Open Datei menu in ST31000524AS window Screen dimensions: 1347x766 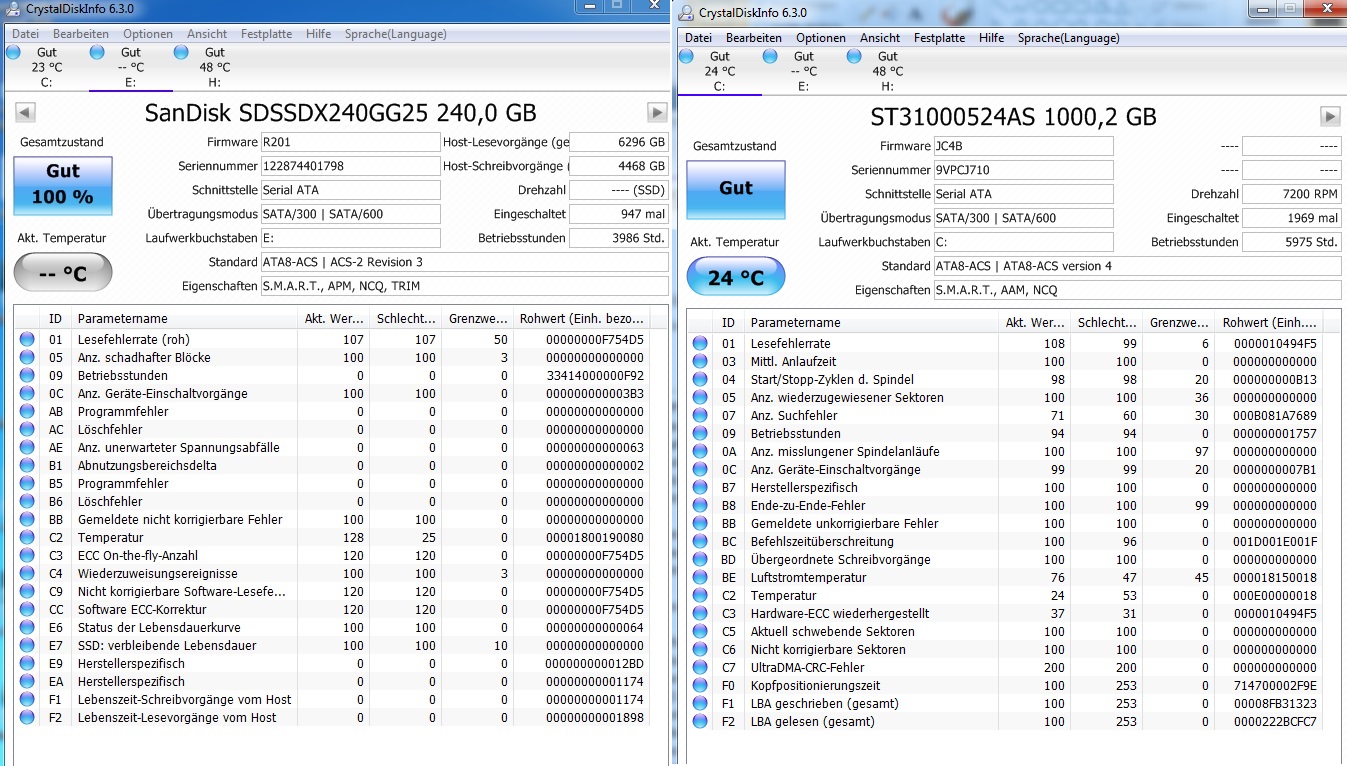point(698,38)
